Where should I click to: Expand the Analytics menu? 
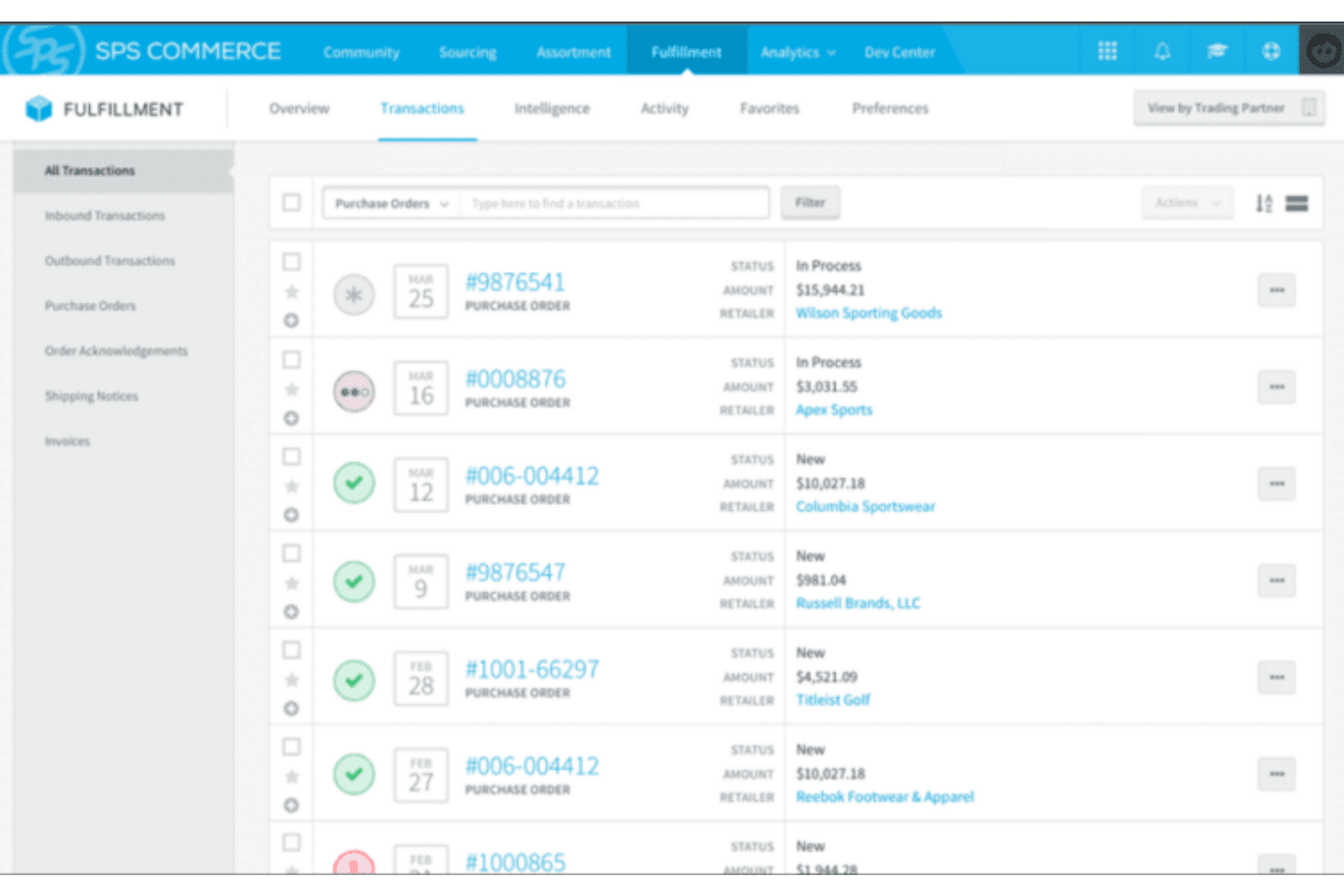798,53
